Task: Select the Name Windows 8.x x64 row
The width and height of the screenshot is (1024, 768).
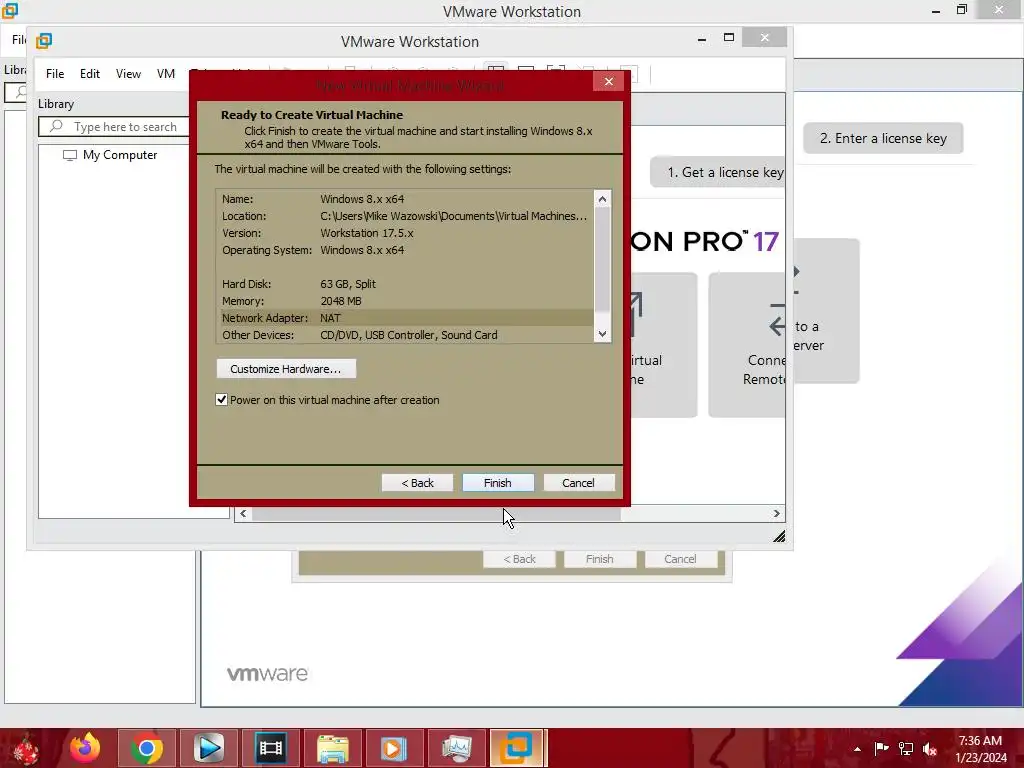Action: pyautogui.click(x=406, y=199)
